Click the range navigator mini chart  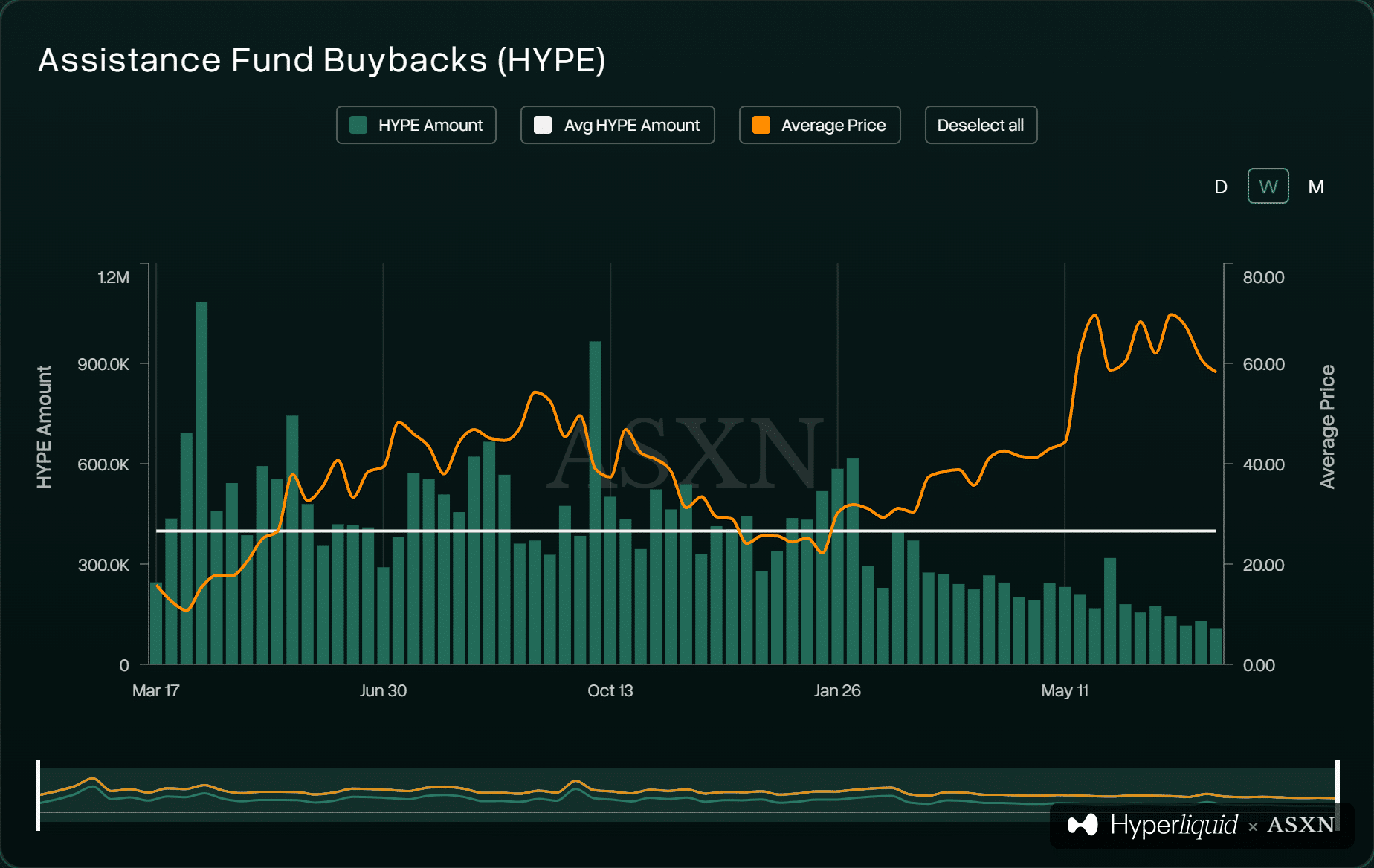[x=688, y=794]
